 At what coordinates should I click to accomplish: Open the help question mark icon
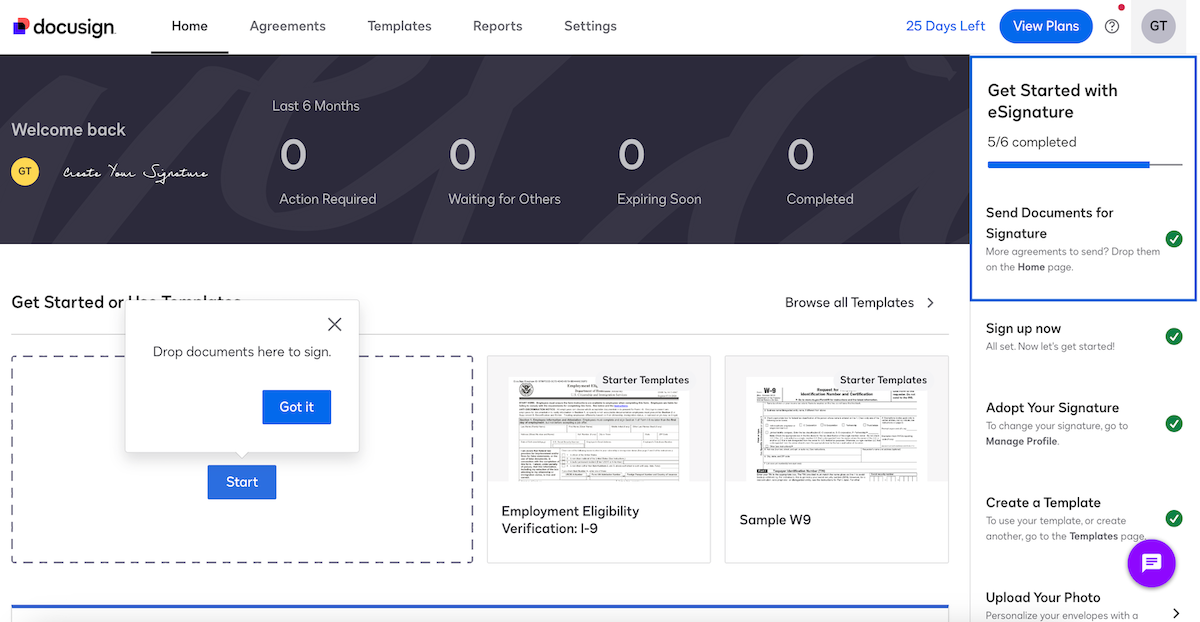click(1112, 26)
